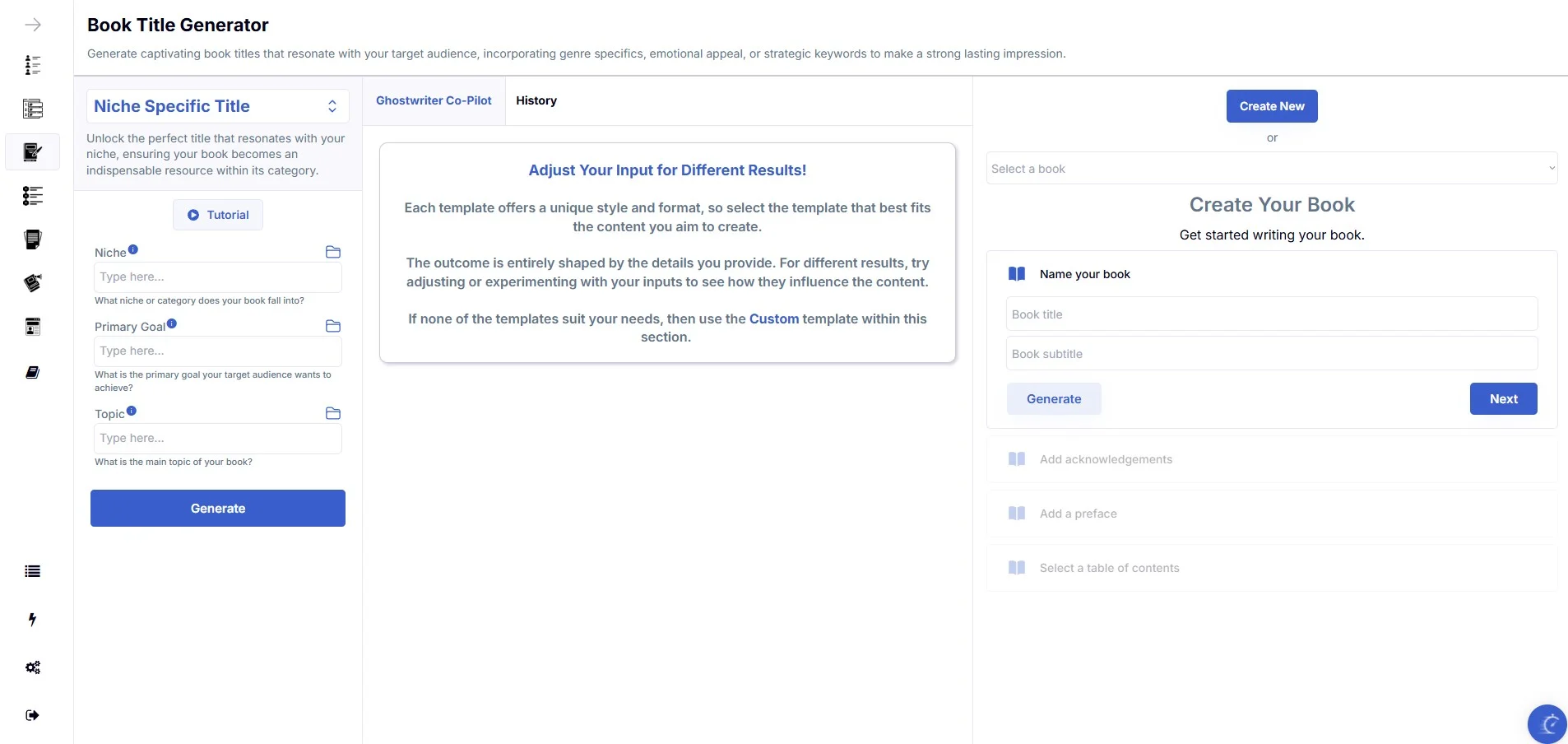Click the sidebar expand arrow at top left
The height and width of the screenshot is (744, 1568).
33,25
